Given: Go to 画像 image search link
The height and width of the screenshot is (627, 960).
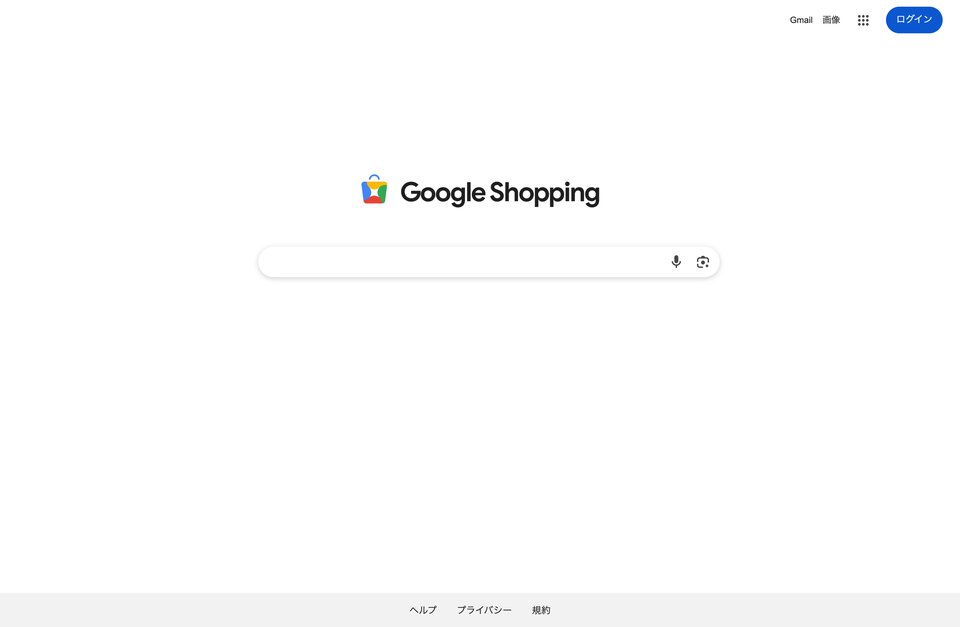Looking at the screenshot, I should (831, 20).
